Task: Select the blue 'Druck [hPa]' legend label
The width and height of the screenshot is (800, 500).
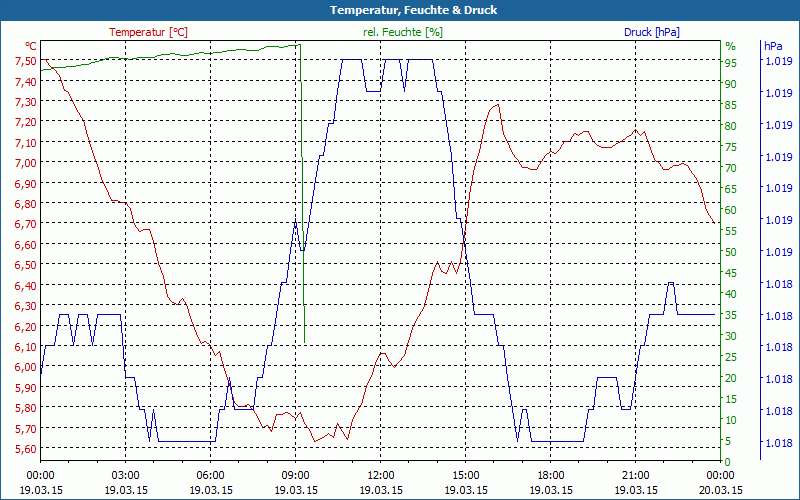Action: coord(652,32)
